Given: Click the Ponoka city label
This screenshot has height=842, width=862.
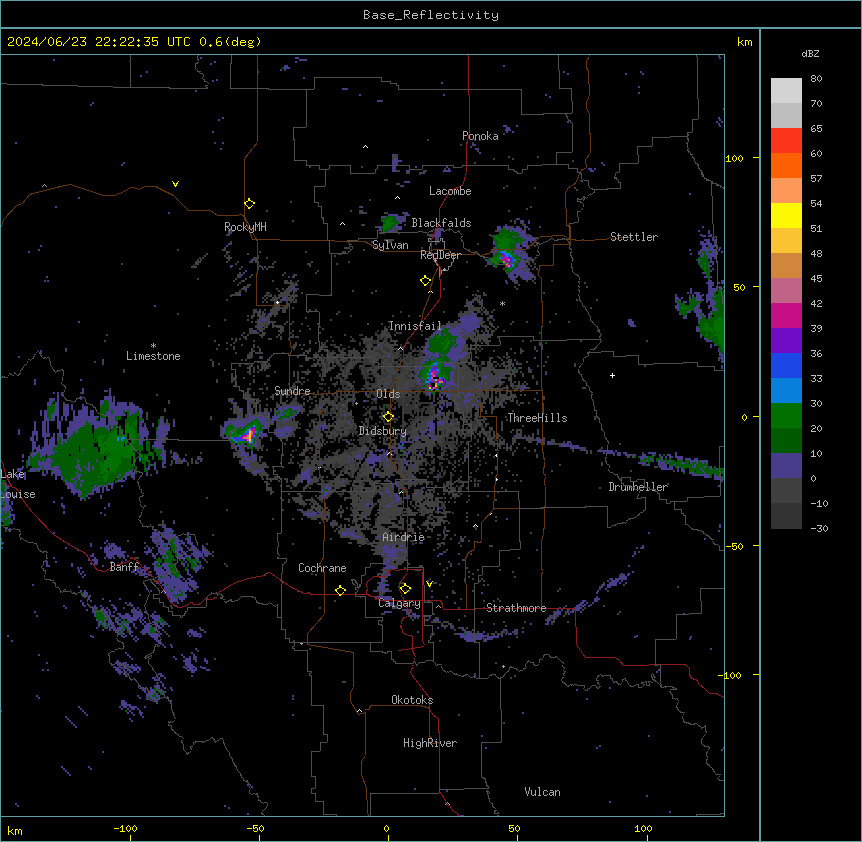Looking at the screenshot, I should pos(480,136).
